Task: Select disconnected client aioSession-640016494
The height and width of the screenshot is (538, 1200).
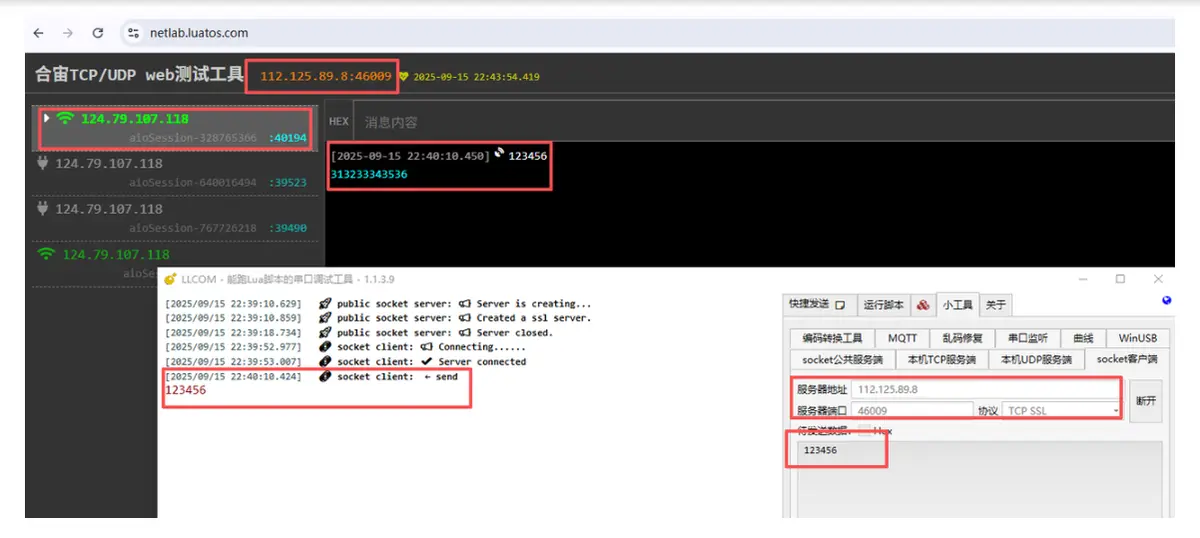Action: coord(176,172)
